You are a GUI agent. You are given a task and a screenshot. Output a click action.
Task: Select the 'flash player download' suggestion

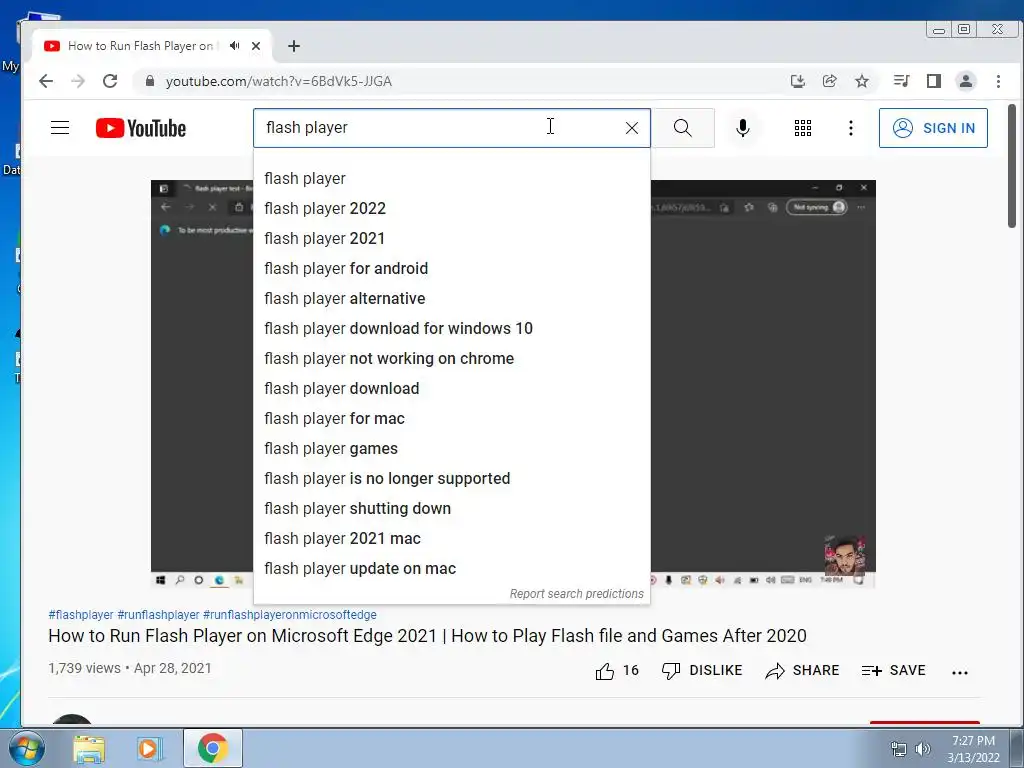point(452,389)
